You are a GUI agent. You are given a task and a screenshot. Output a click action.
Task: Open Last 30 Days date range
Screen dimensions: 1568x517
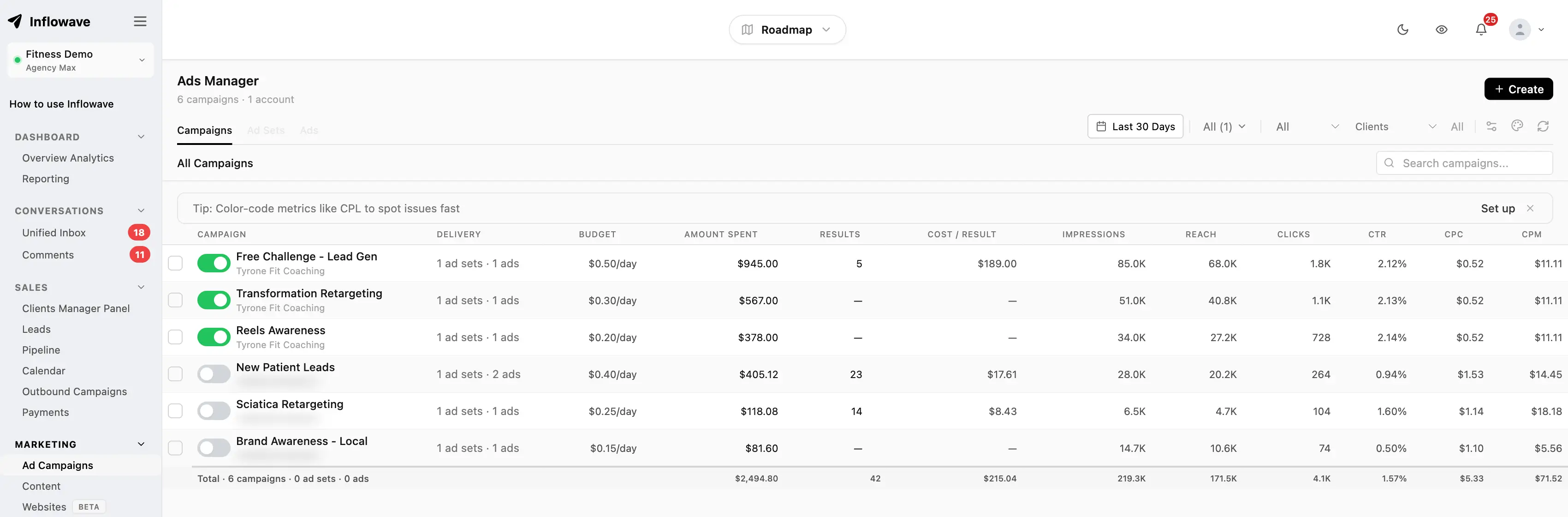coord(1135,126)
